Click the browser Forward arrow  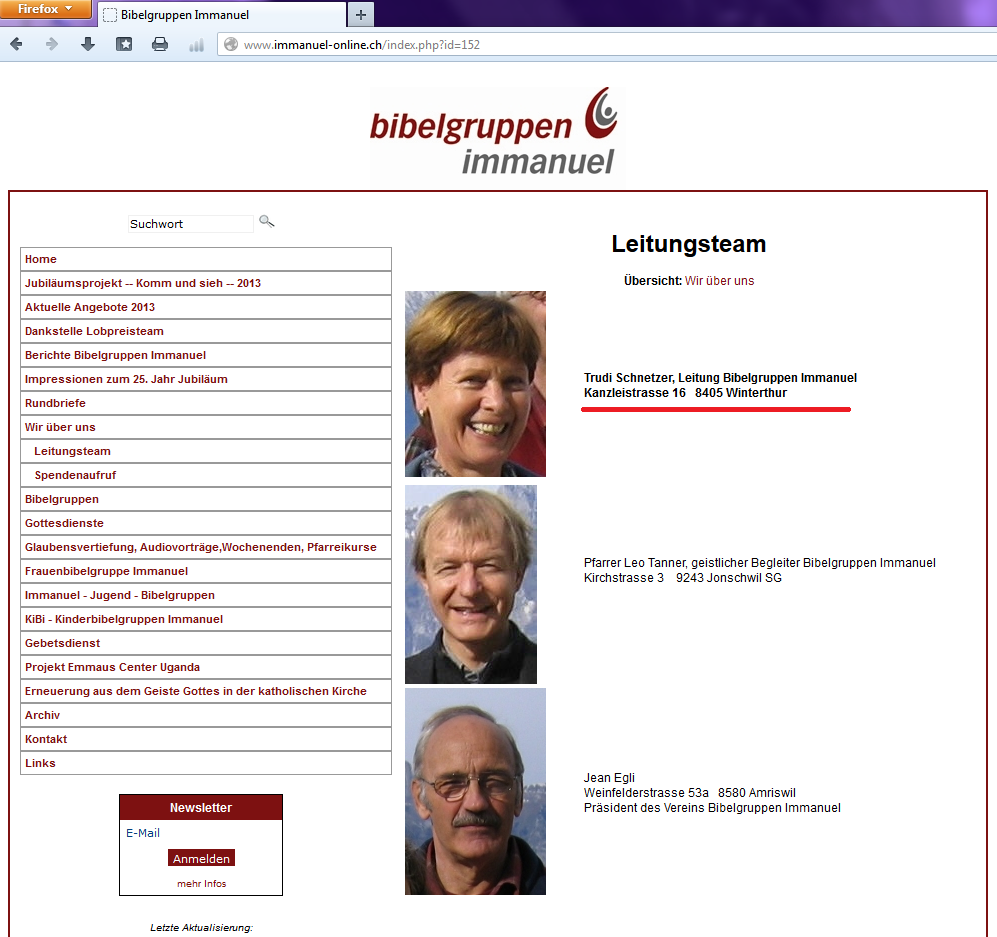52,44
